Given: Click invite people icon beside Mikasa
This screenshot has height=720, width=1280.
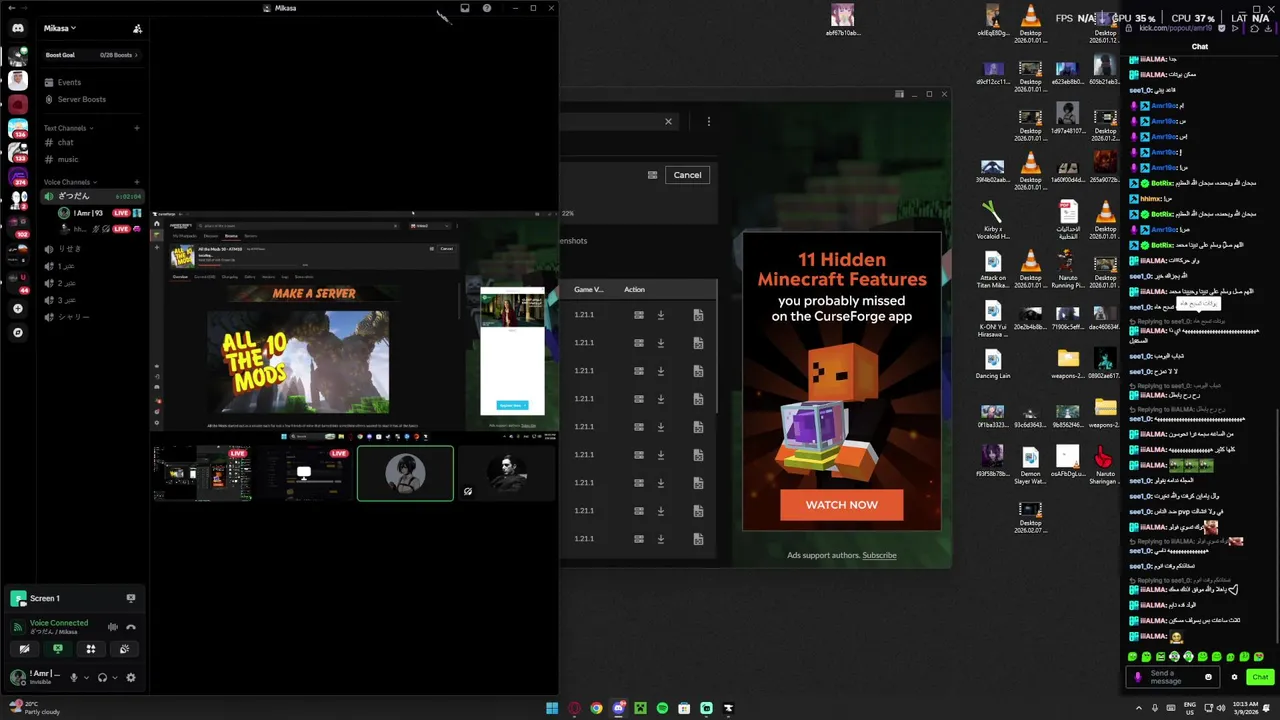Looking at the screenshot, I should [x=137, y=28].
